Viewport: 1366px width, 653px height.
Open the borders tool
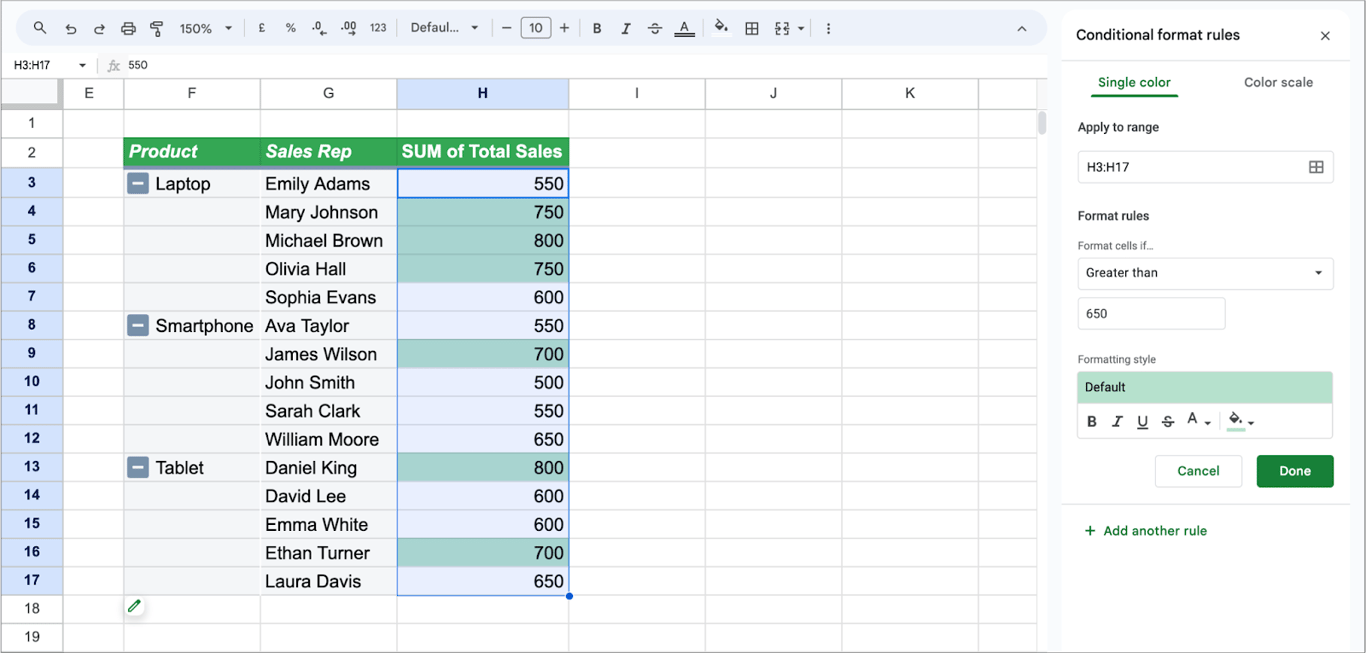(752, 28)
